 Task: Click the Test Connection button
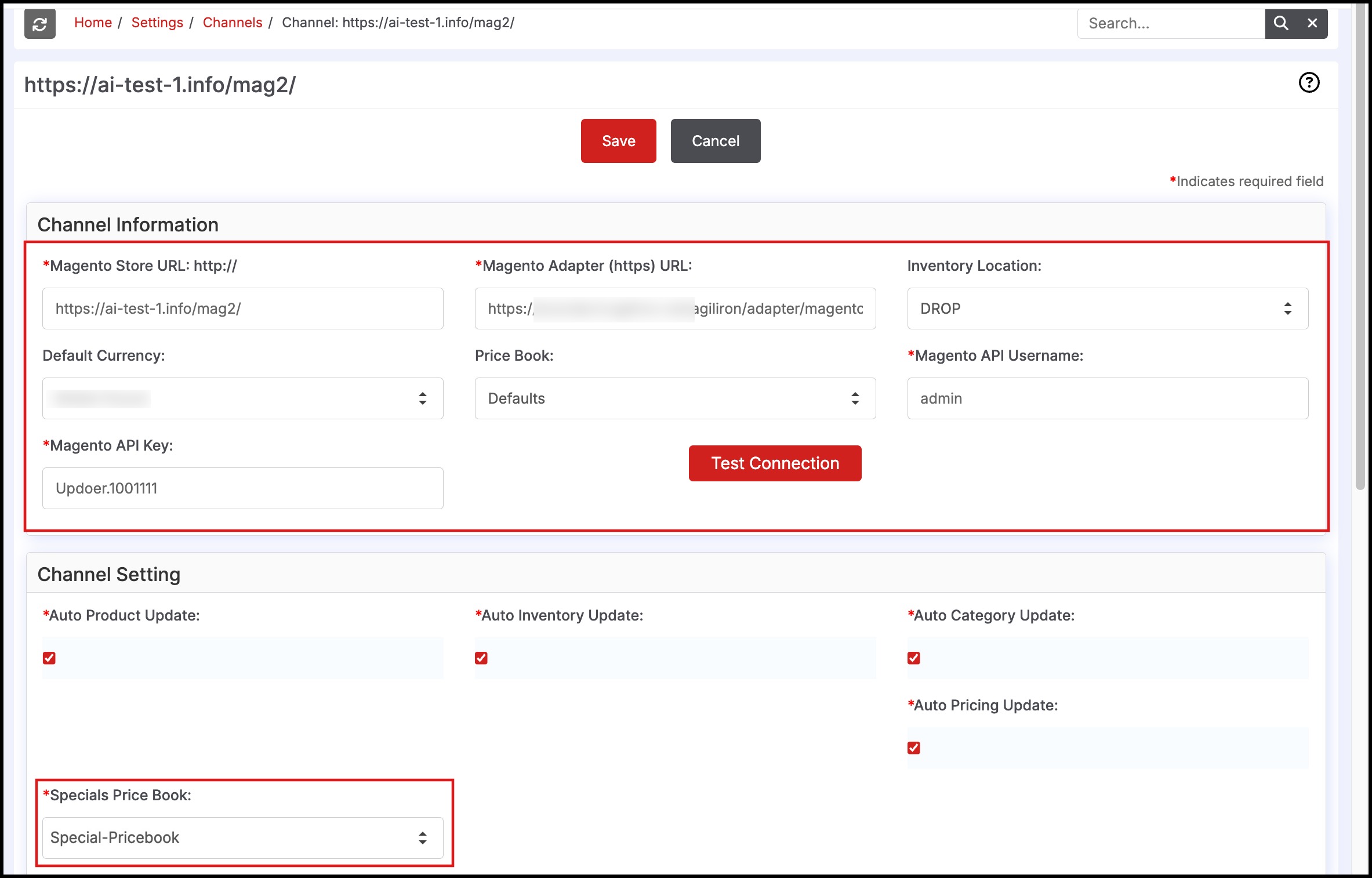point(775,463)
